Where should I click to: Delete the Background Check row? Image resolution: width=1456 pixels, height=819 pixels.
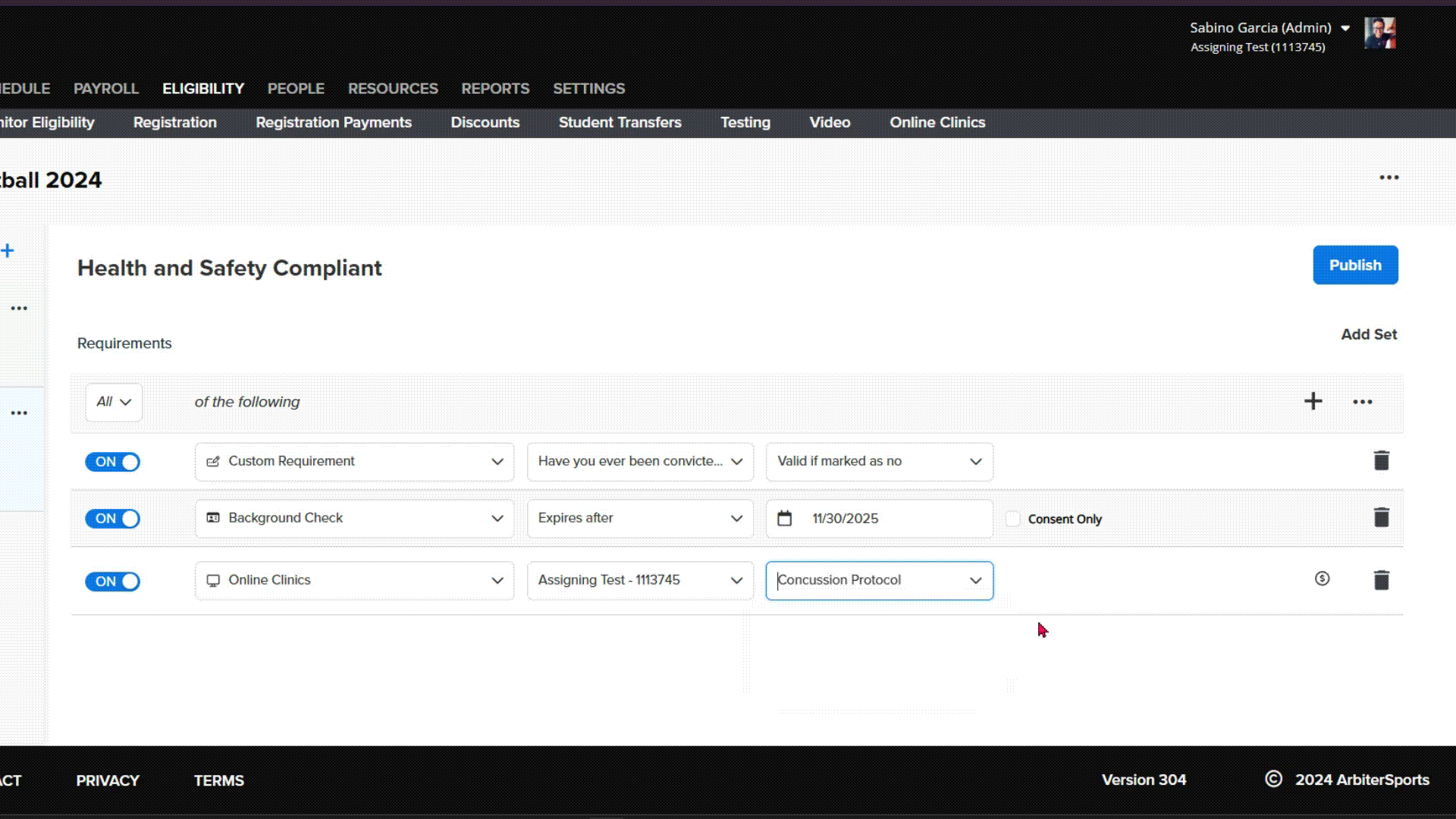click(x=1381, y=517)
